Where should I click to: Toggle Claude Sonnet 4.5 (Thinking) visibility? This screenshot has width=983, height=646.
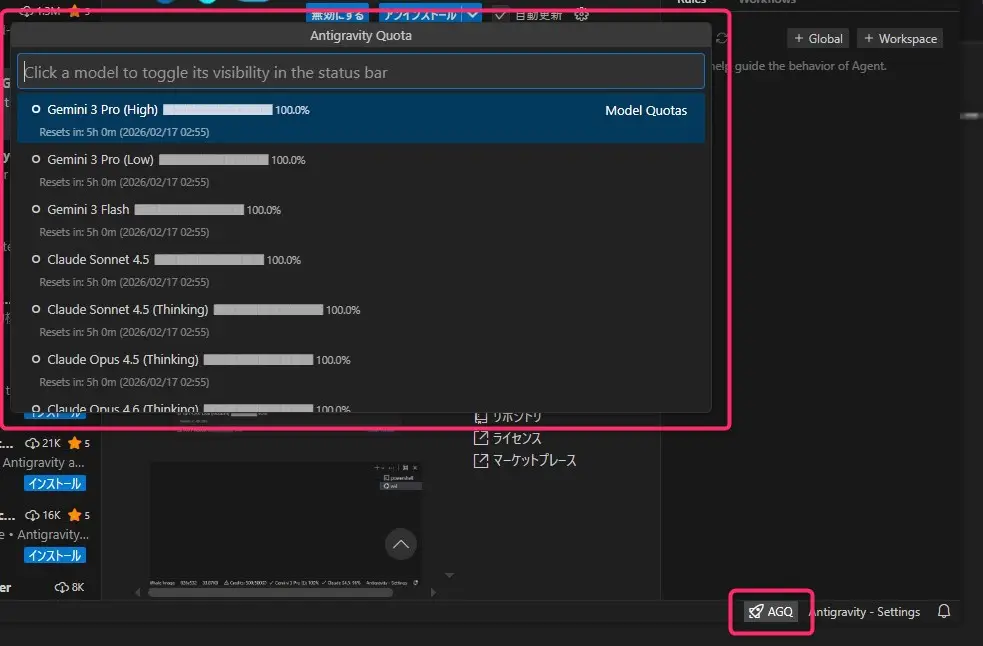[361, 320]
